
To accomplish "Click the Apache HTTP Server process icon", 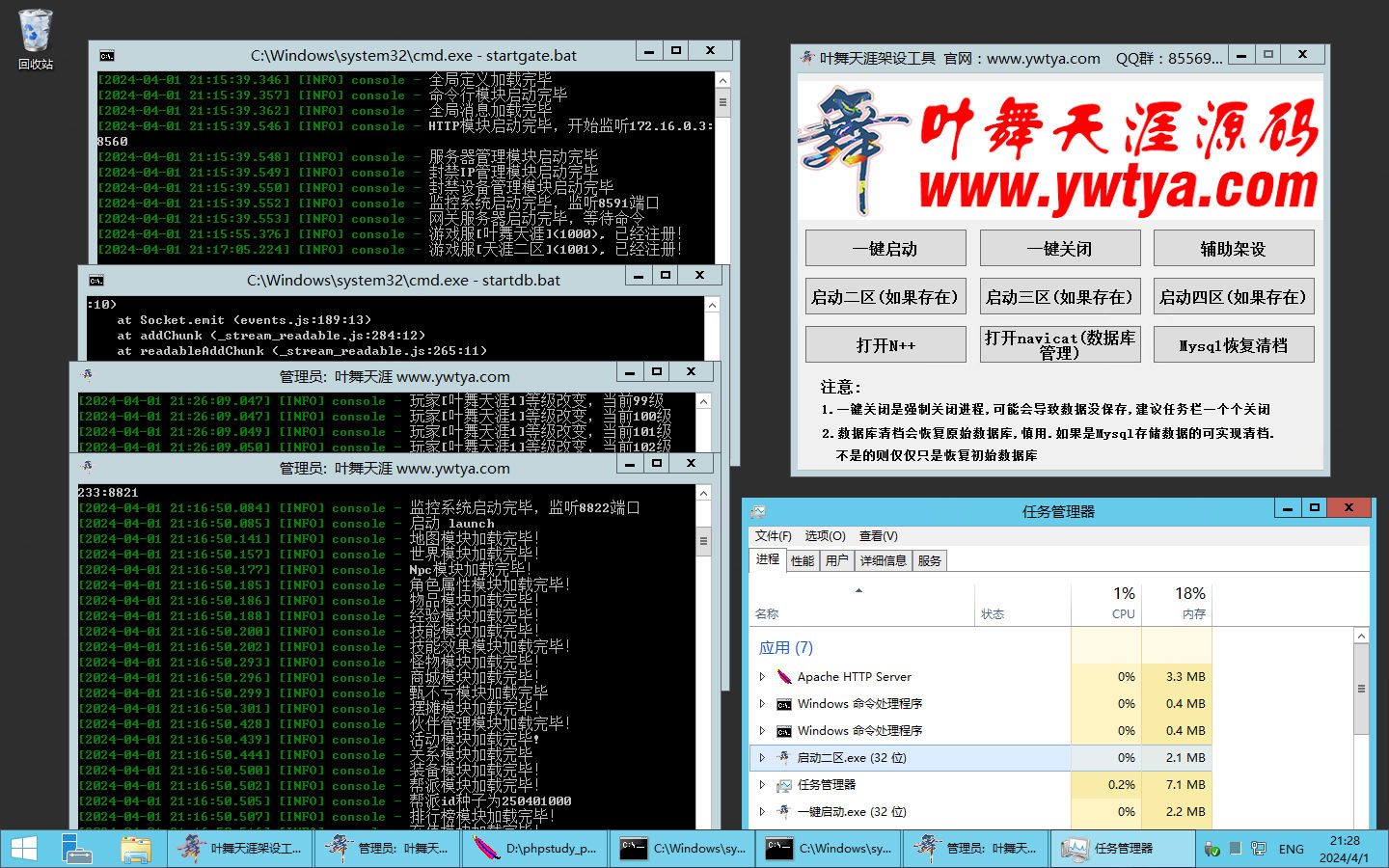I will pyautogui.click(x=784, y=677).
